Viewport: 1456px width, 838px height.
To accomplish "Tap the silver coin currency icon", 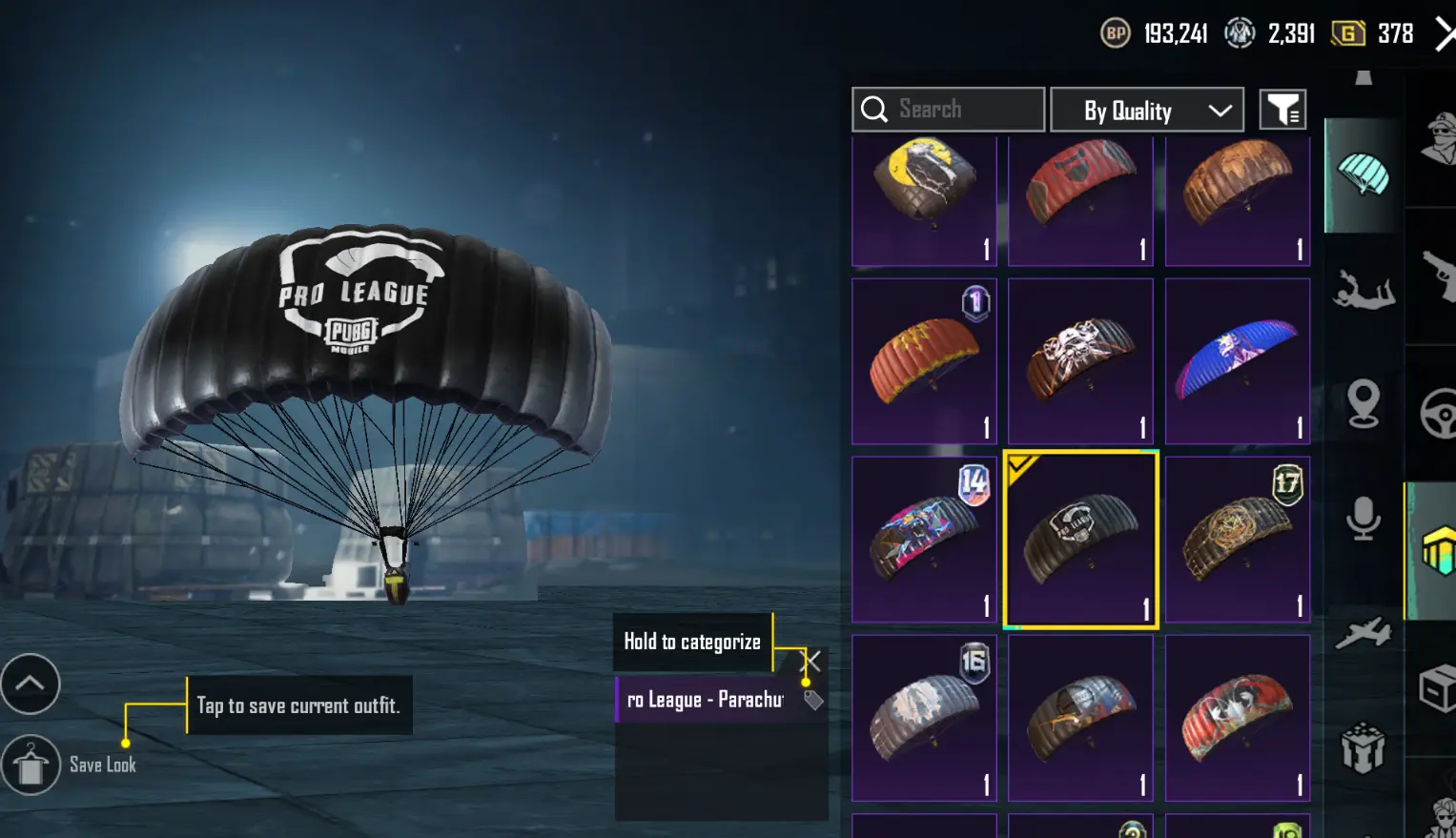I will (1240, 33).
